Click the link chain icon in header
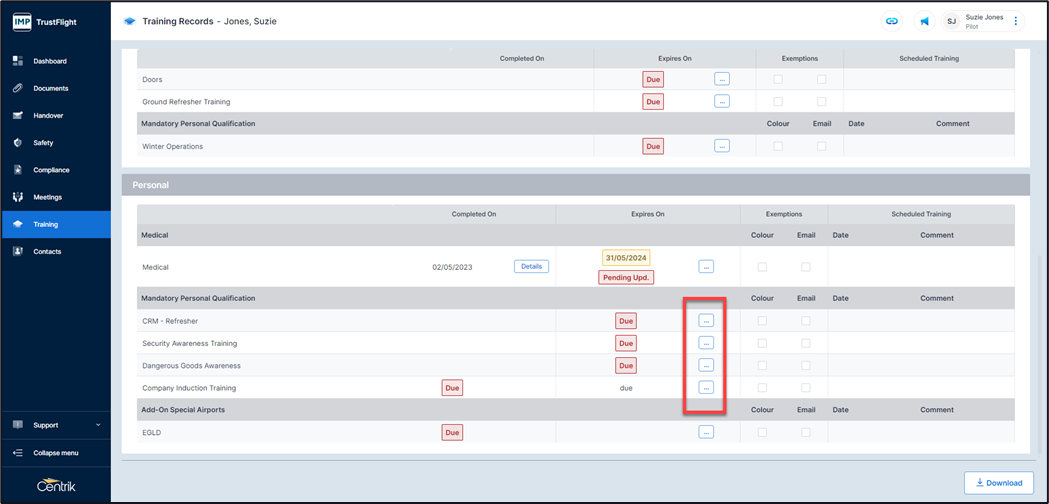 (x=891, y=21)
